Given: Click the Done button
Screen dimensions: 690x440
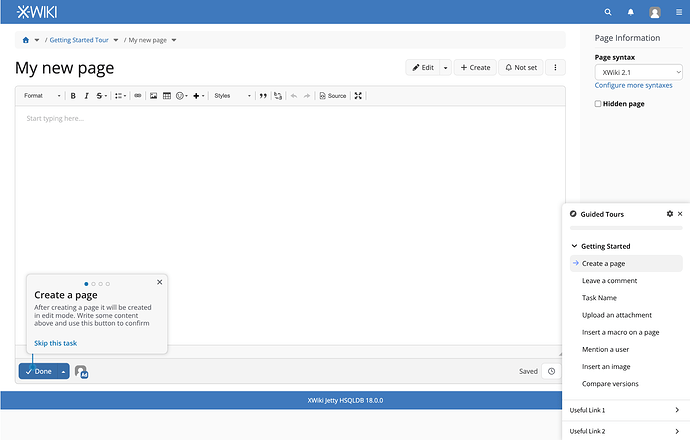Looking at the screenshot, I should point(38,371).
